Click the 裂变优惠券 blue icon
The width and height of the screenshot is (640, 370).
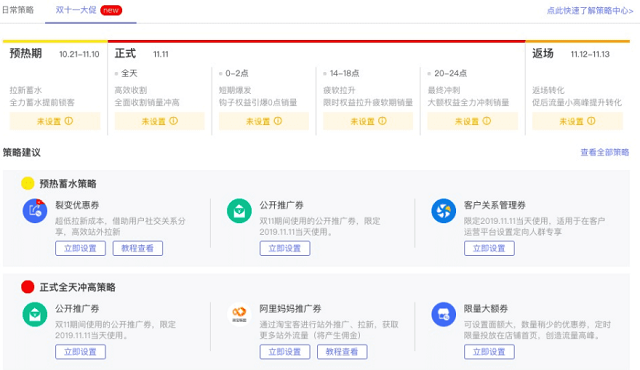(x=35, y=210)
